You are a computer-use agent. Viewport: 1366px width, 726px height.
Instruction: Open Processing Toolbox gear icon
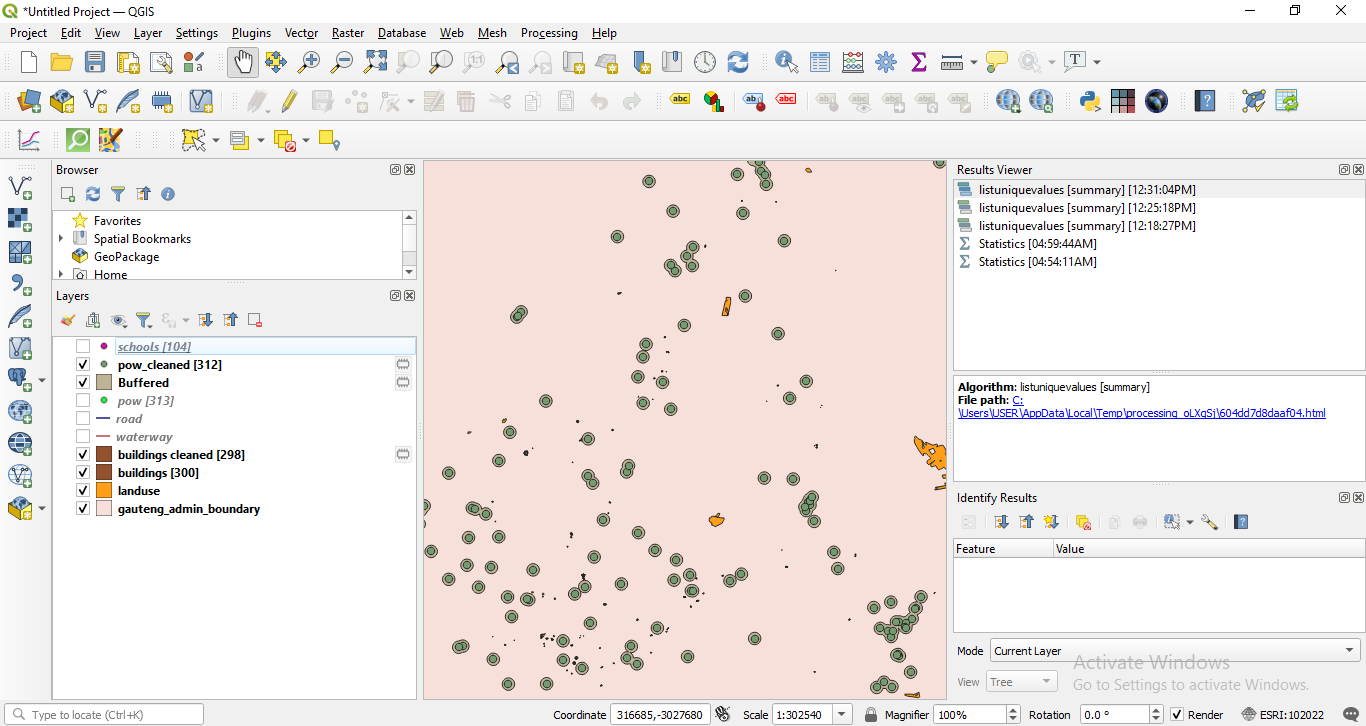pos(886,62)
